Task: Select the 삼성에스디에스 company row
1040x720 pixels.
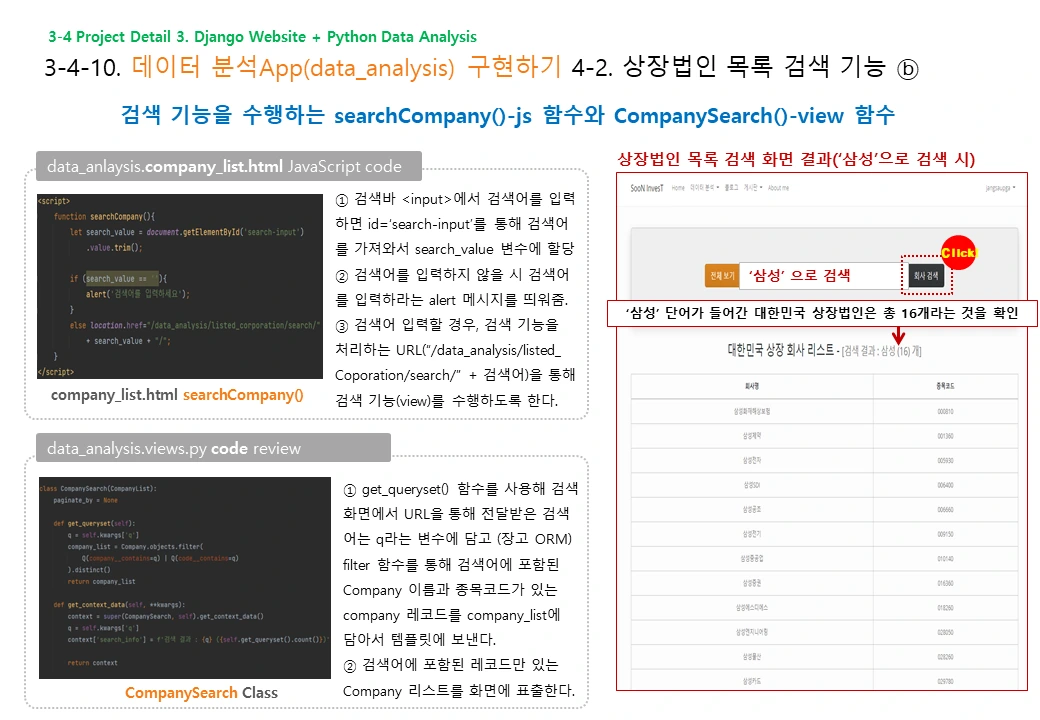Action: pyautogui.click(x=824, y=608)
